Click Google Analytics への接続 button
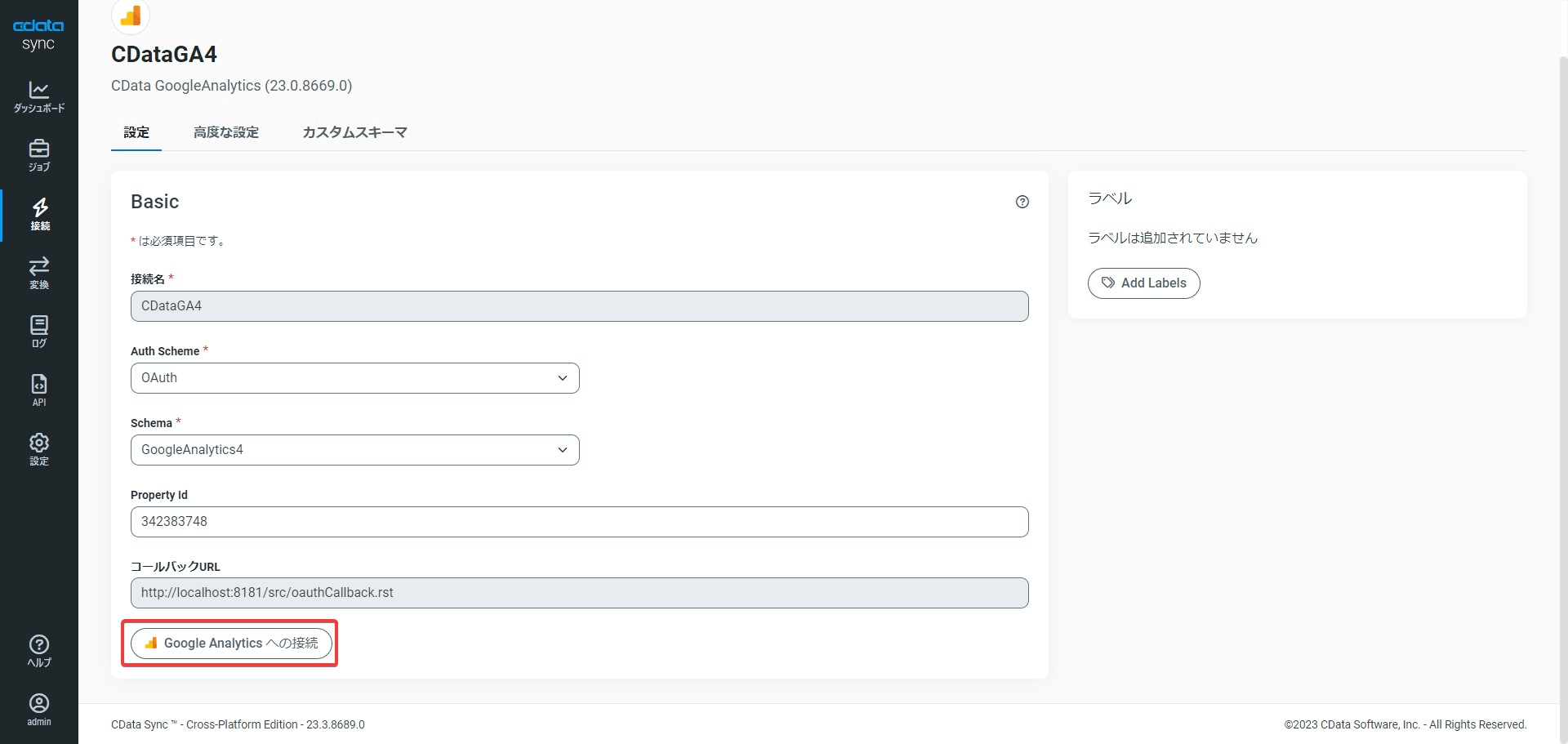The image size is (1568, 744). (x=231, y=644)
